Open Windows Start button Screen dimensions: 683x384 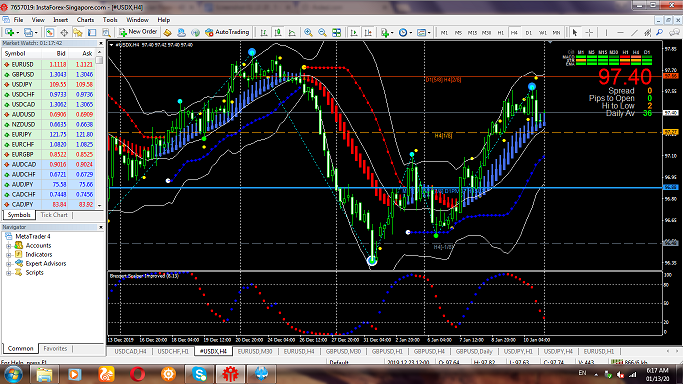[x=12, y=374]
